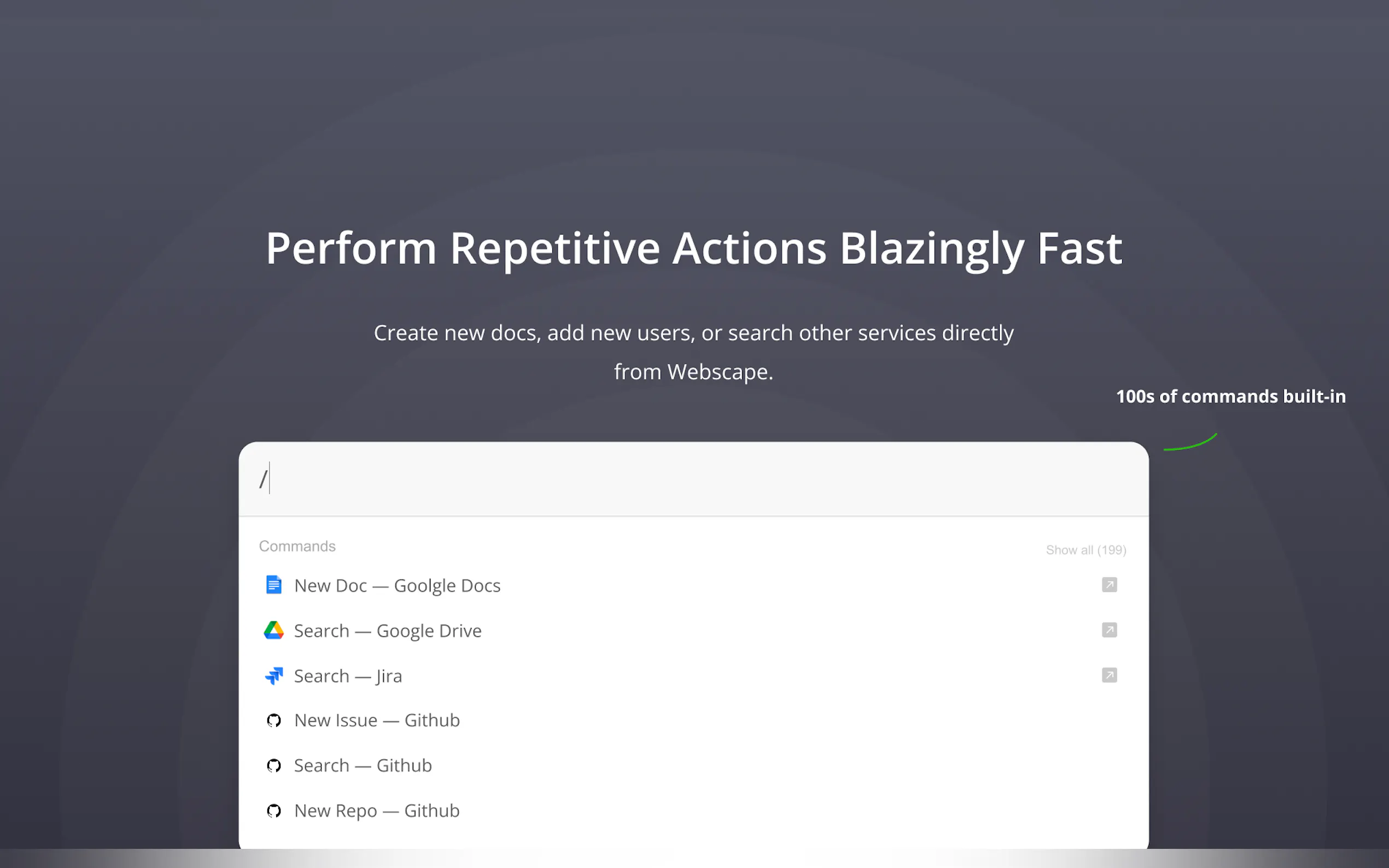
Task: Click the GitHub icon beside Search — Github
Action: click(274, 766)
